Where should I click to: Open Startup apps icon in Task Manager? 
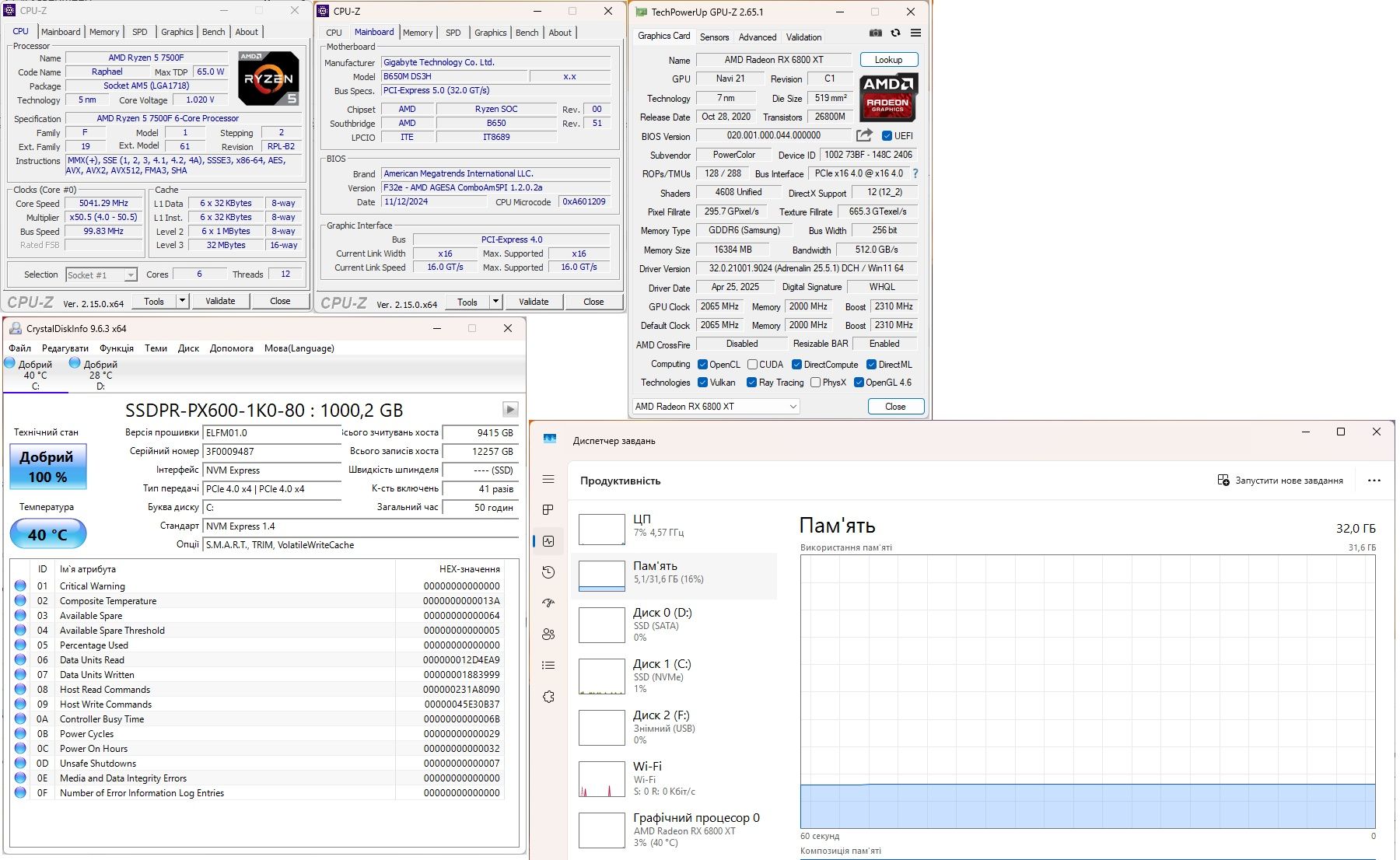point(548,603)
